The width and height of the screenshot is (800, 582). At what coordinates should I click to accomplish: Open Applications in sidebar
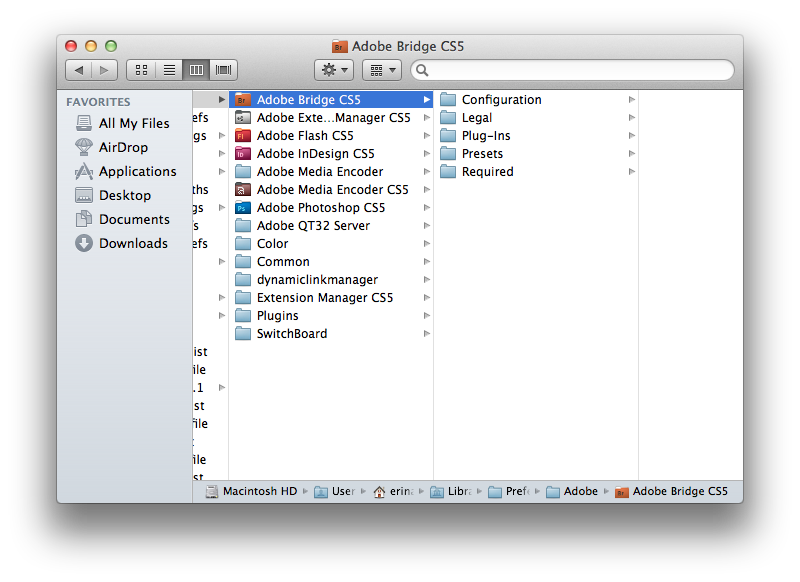point(126,171)
